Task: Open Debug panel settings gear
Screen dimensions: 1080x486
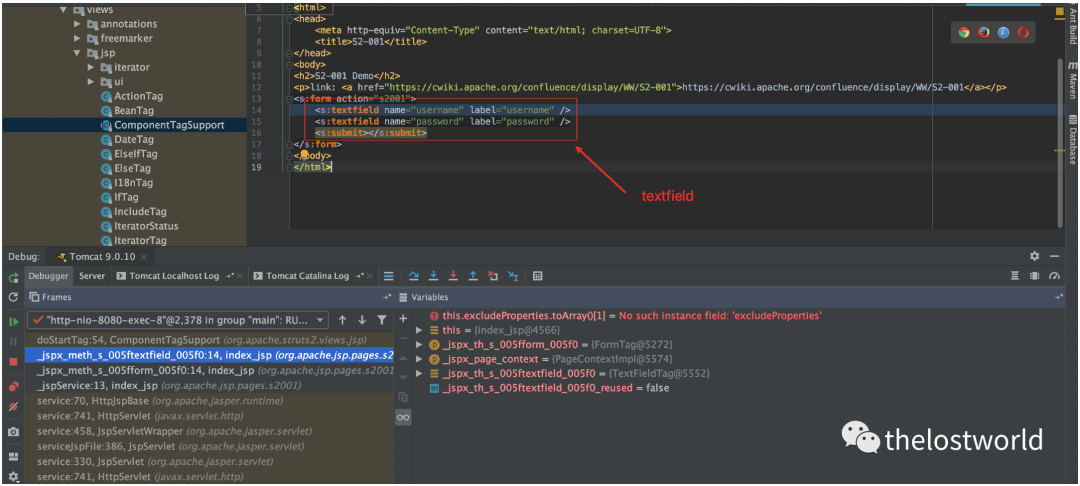Action: point(1035,256)
